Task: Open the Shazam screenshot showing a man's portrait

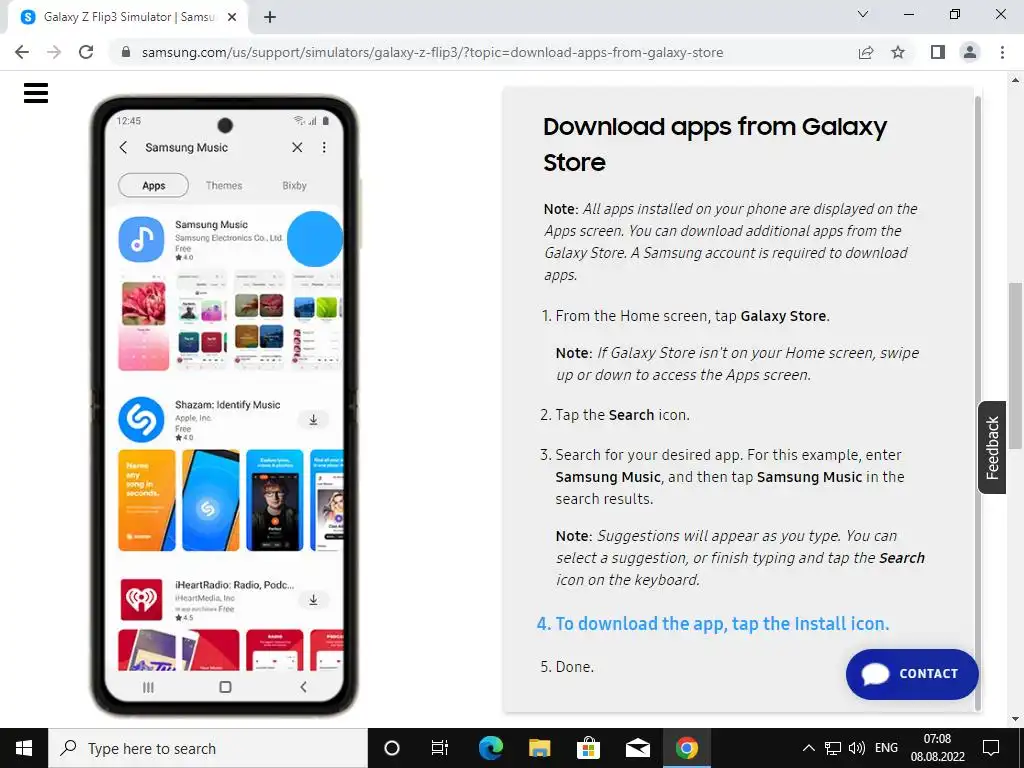Action: [x=275, y=500]
